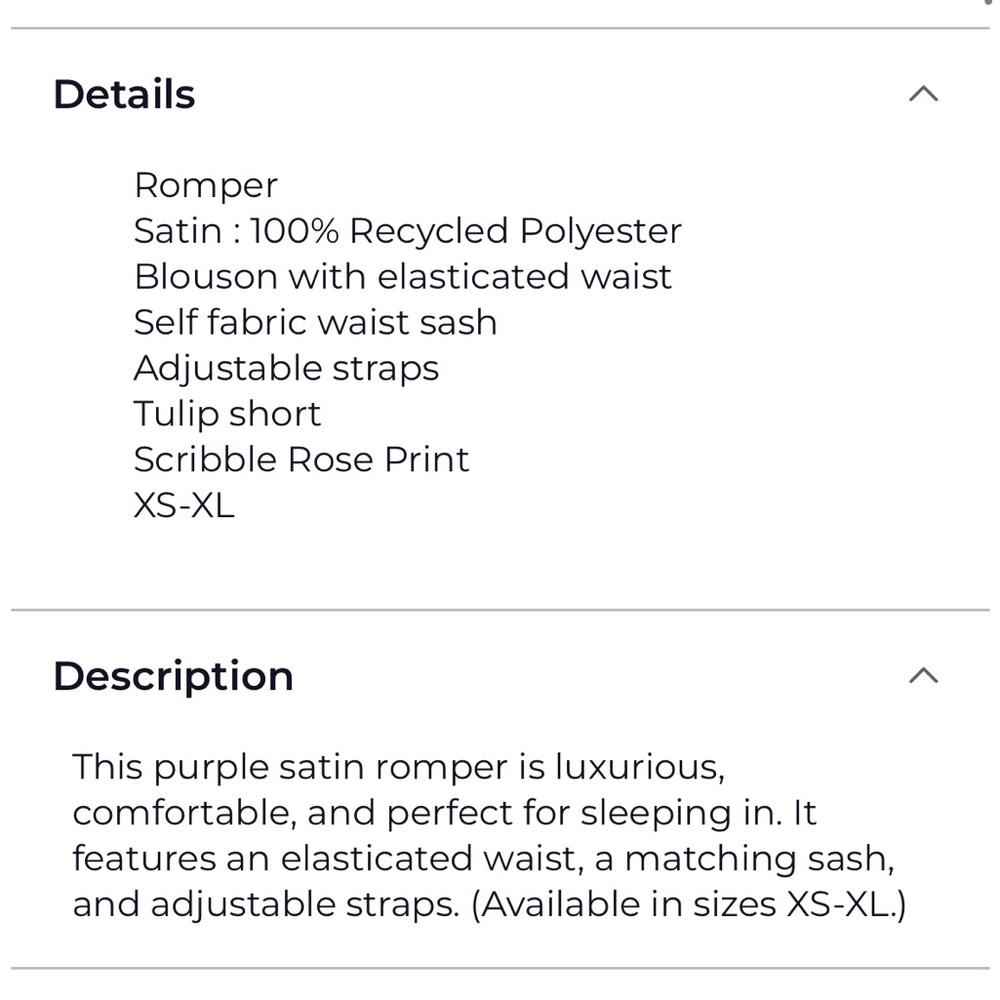
Task: Click the Self fabric waist sash line
Action: 315,322
